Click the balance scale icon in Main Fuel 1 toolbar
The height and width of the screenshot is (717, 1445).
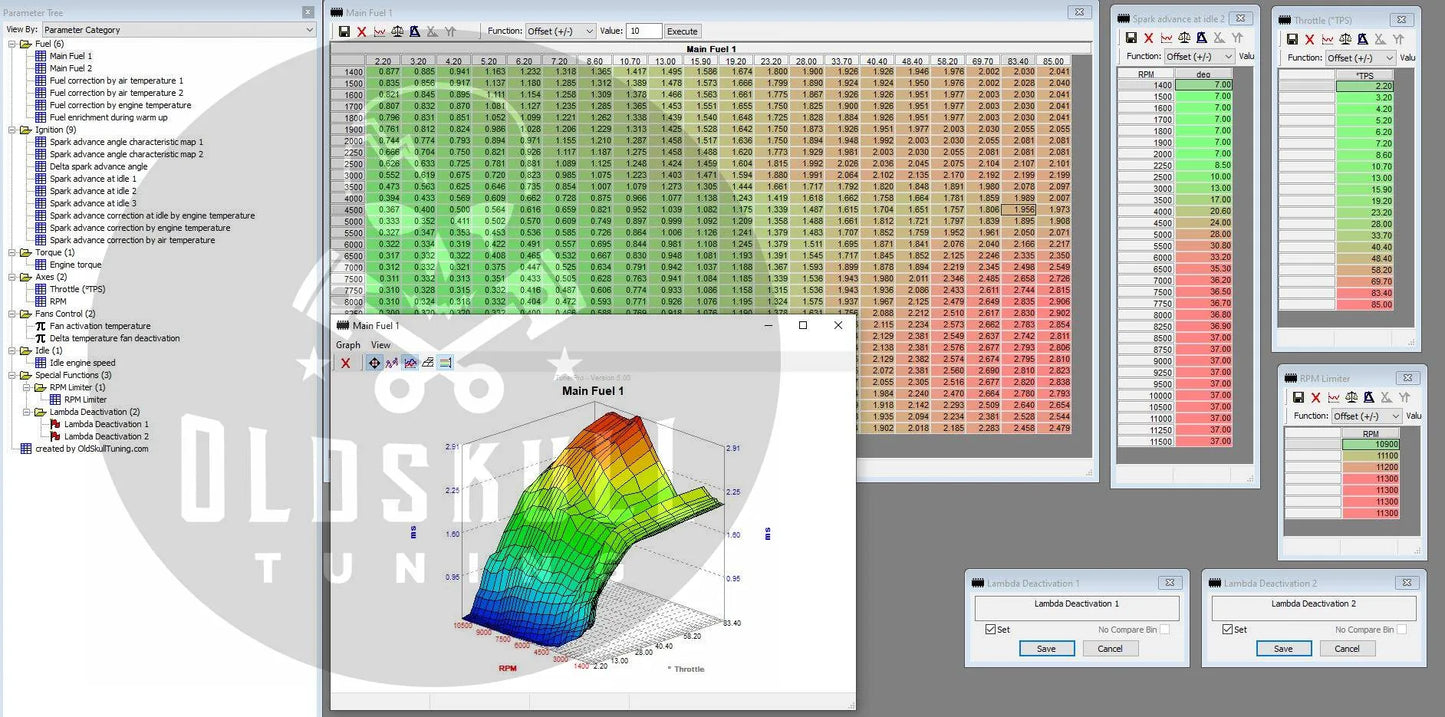coord(397,32)
